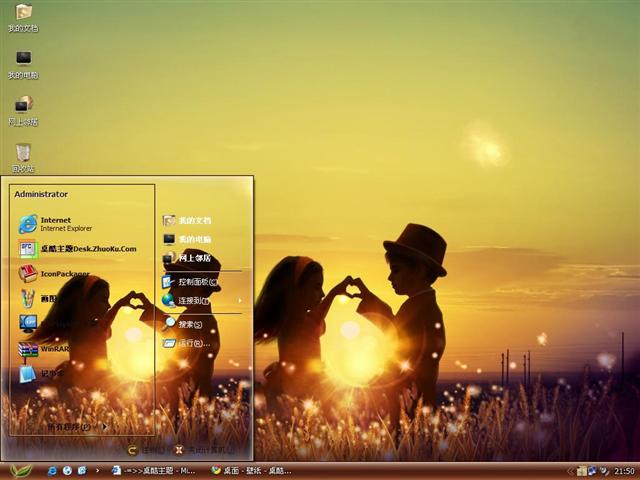Expand the Connect To (连接到) submenu
The image size is (640, 480).
tap(193, 300)
